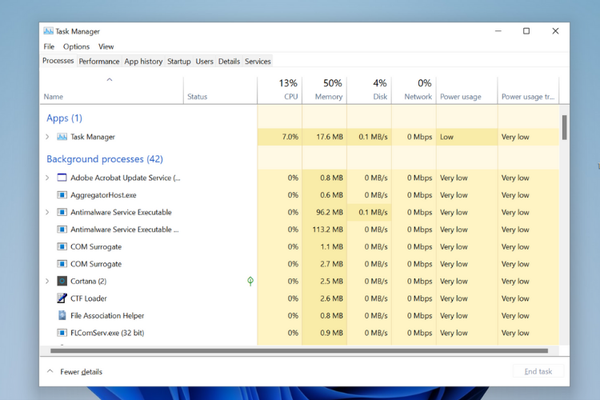
Task: Select Background processes (42) heading
Action: point(105,159)
